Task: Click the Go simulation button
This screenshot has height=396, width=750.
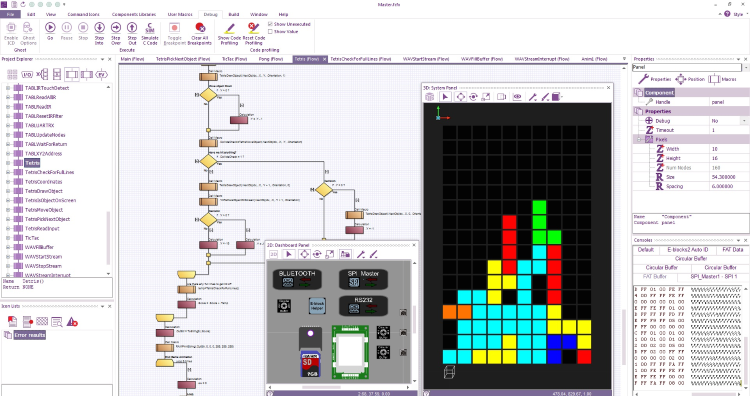Action: pos(50,32)
